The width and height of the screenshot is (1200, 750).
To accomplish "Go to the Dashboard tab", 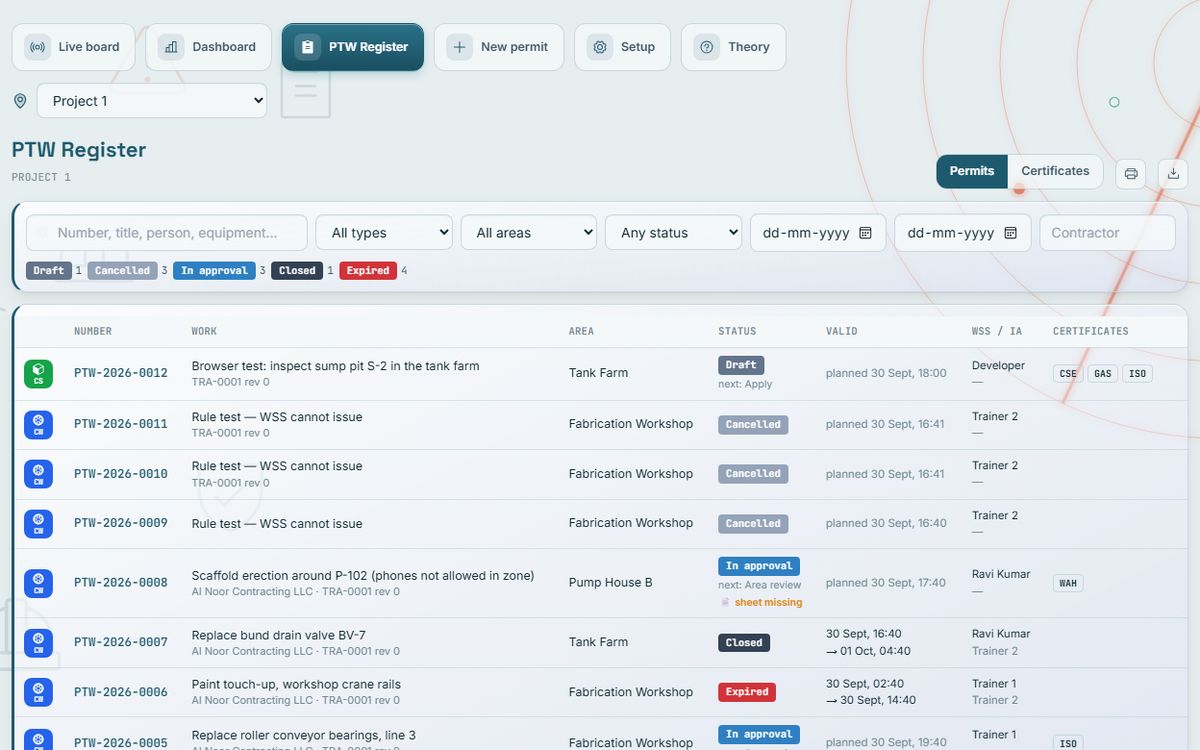I will (208, 47).
